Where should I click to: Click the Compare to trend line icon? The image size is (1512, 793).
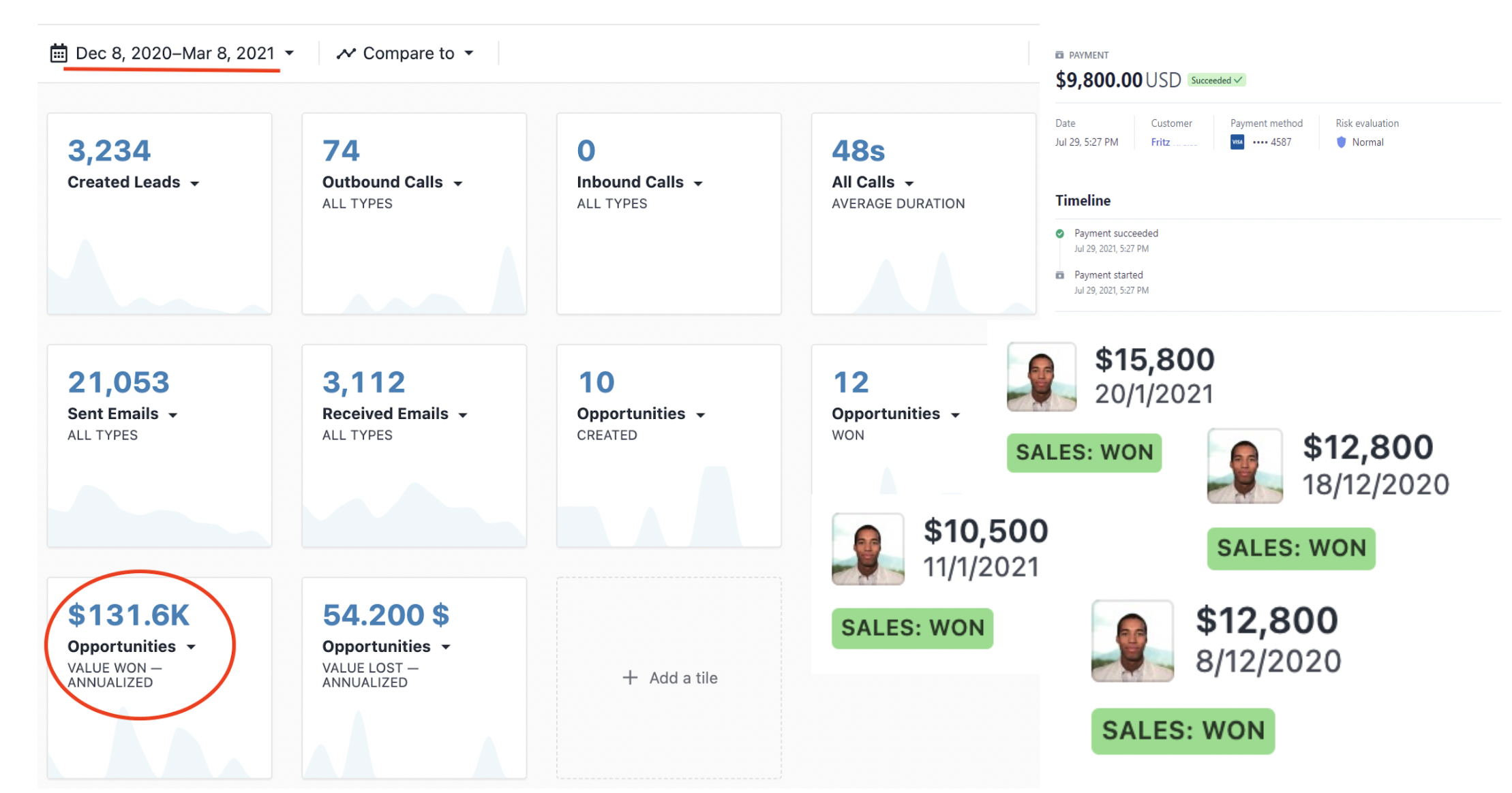pyautogui.click(x=346, y=53)
